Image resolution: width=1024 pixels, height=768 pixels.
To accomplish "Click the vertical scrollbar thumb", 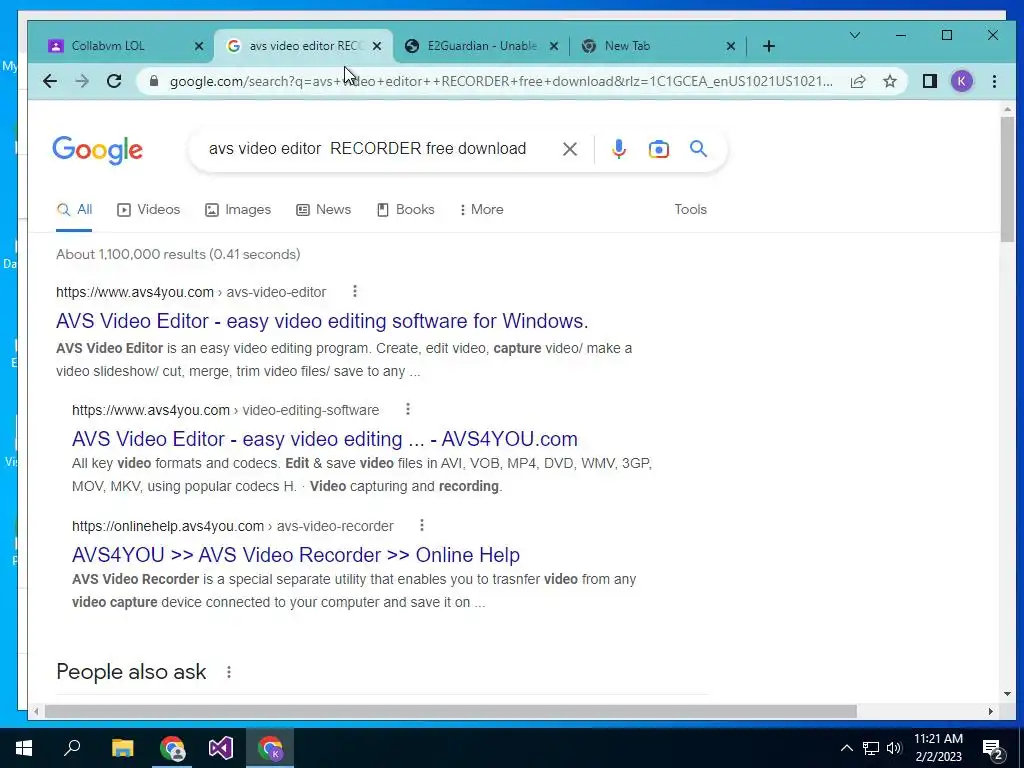I will [x=1007, y=180].
